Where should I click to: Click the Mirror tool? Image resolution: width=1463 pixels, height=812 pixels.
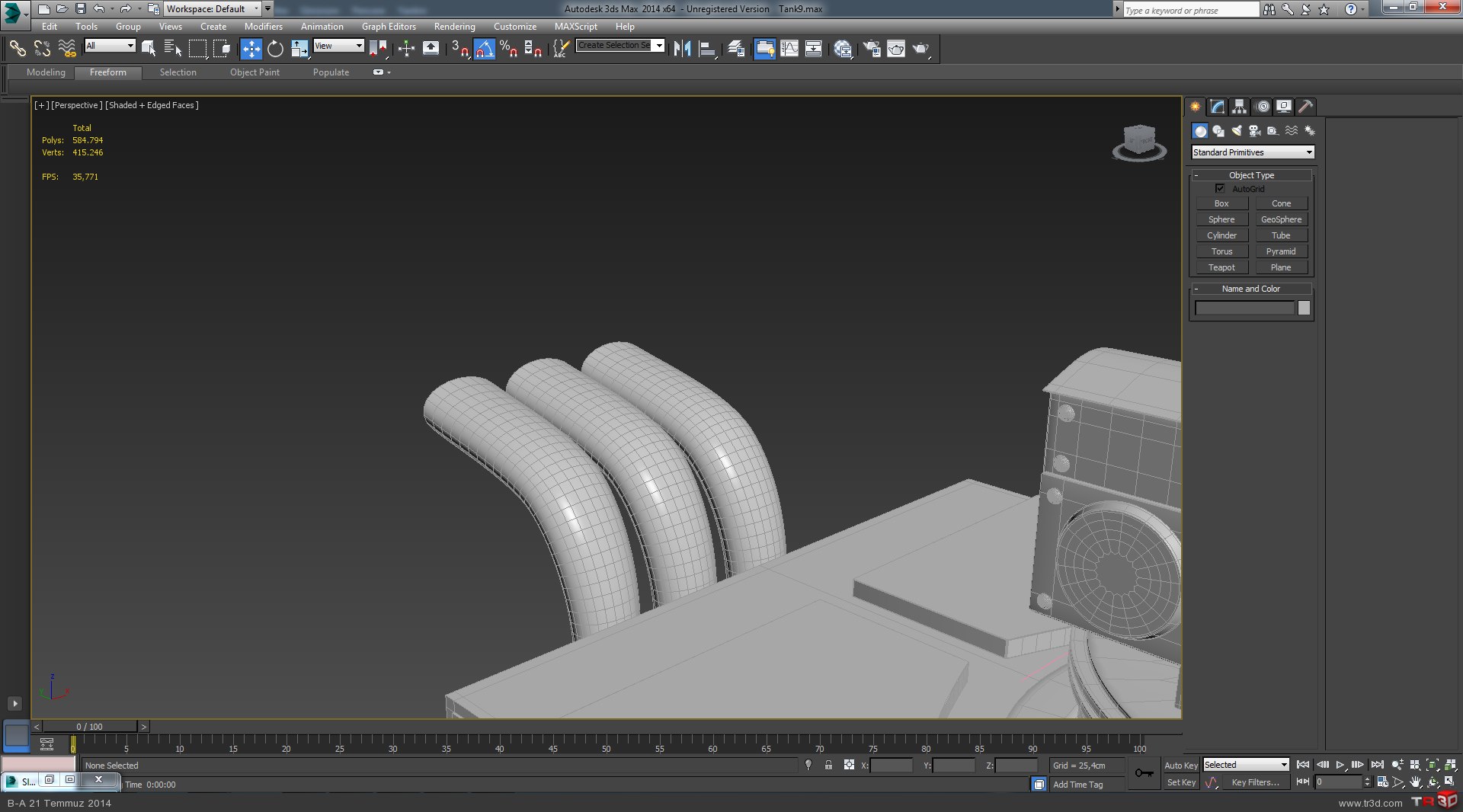coord(682,49)
